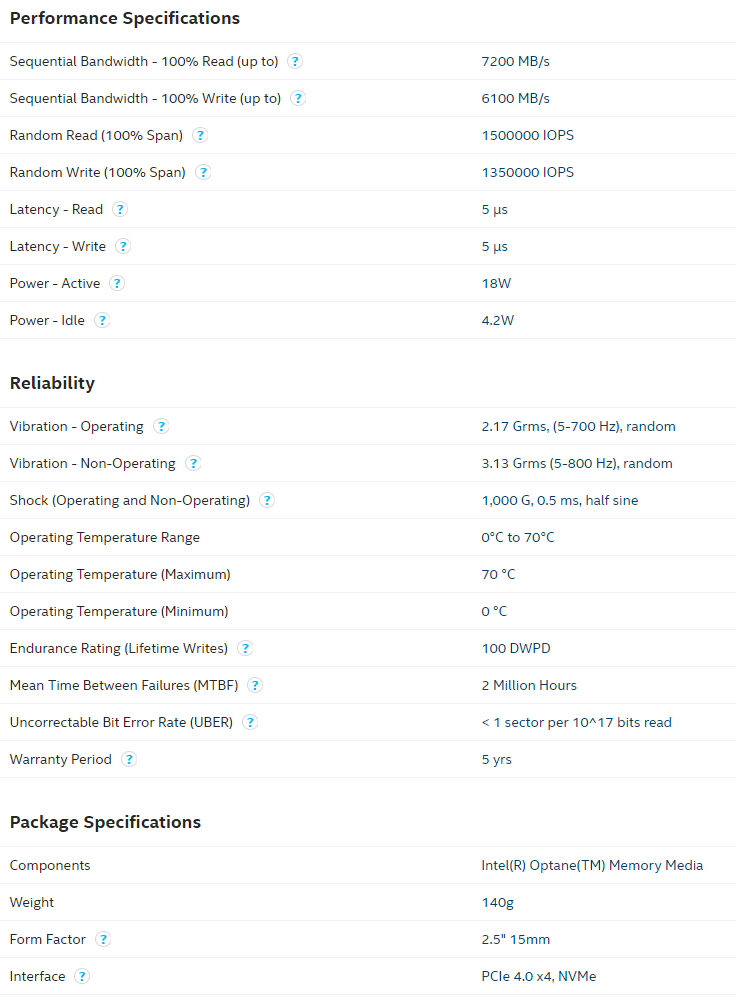Click the Package Specifications heading
This screenshot has height=1002, width=736.
105,822
